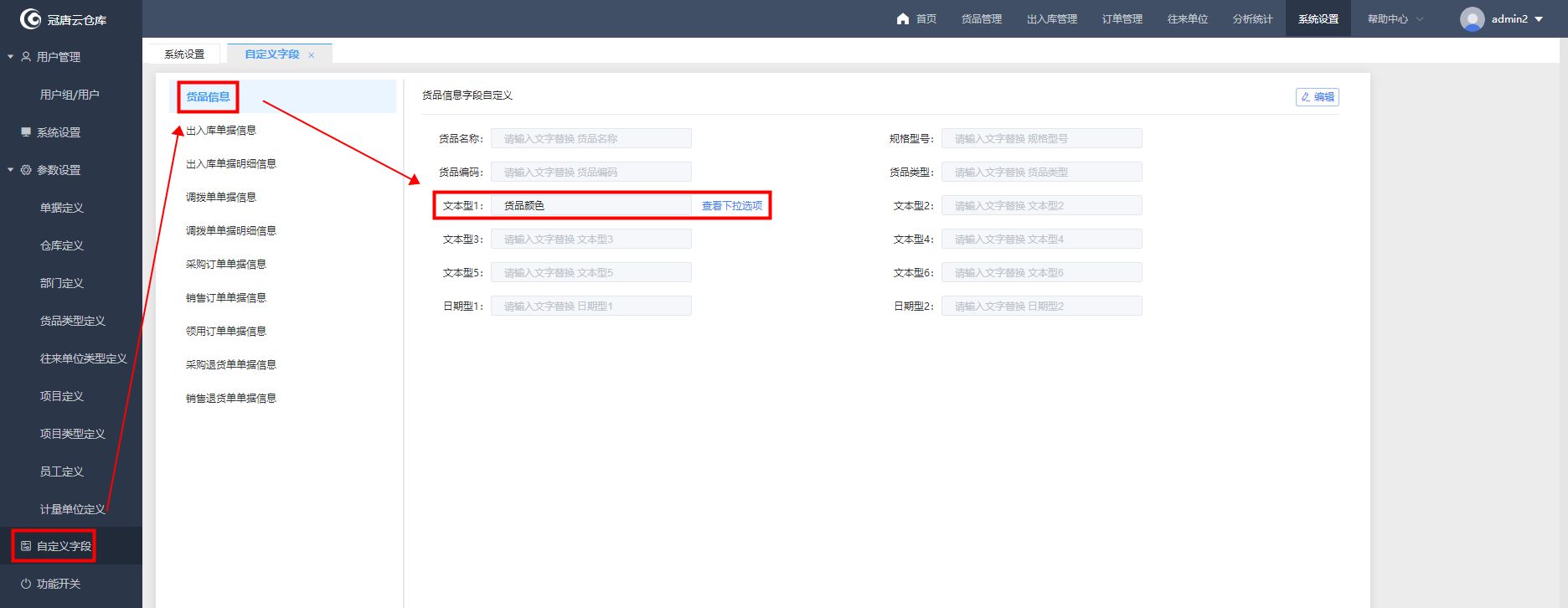Open 出入库管理 in the top menu

(1052, 18)
